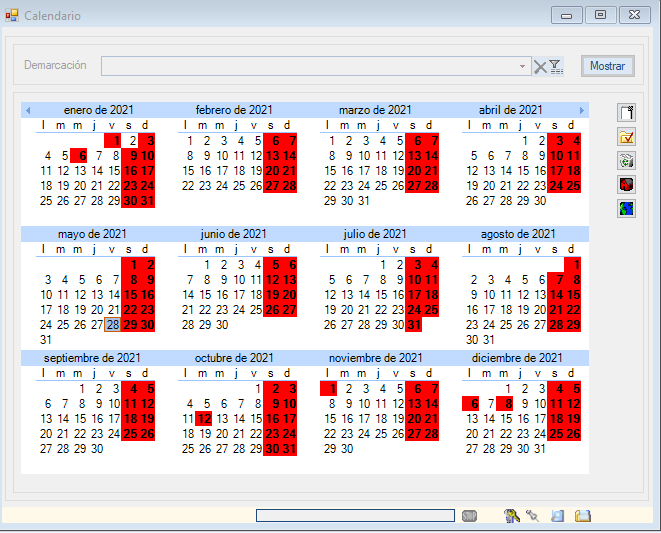This screenshot has width=661, height=533.
Task: Go to previous months using left arrow
Action: [28, 110]
